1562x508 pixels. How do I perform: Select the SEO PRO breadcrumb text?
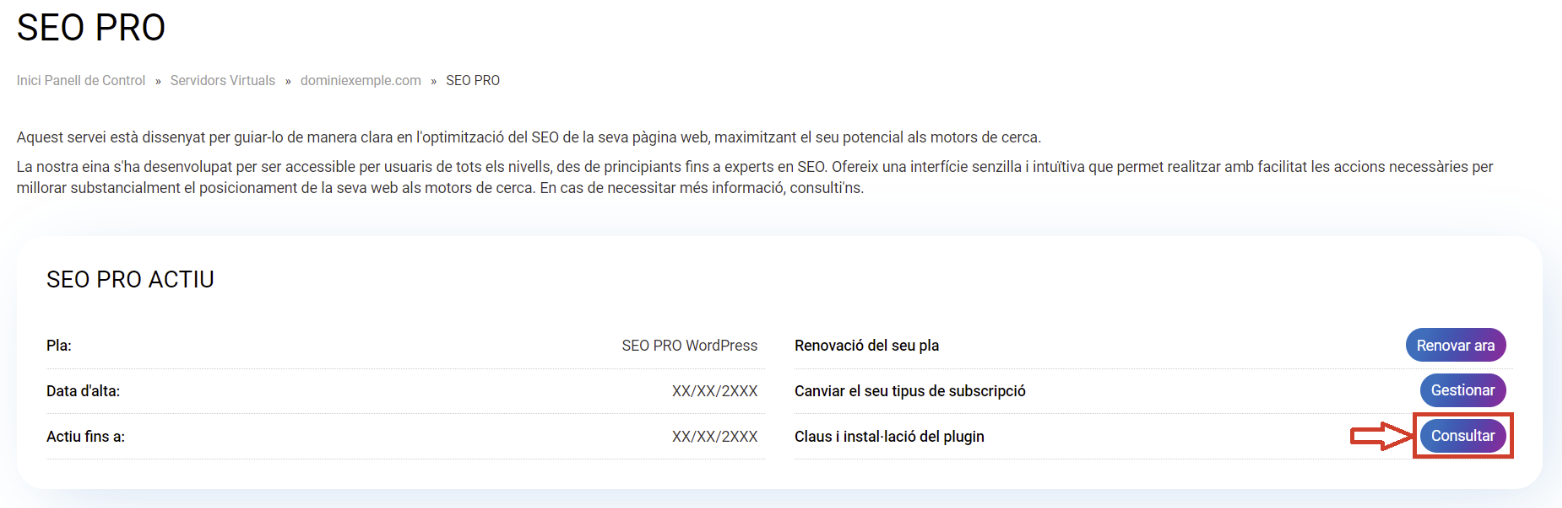(473, 80)
